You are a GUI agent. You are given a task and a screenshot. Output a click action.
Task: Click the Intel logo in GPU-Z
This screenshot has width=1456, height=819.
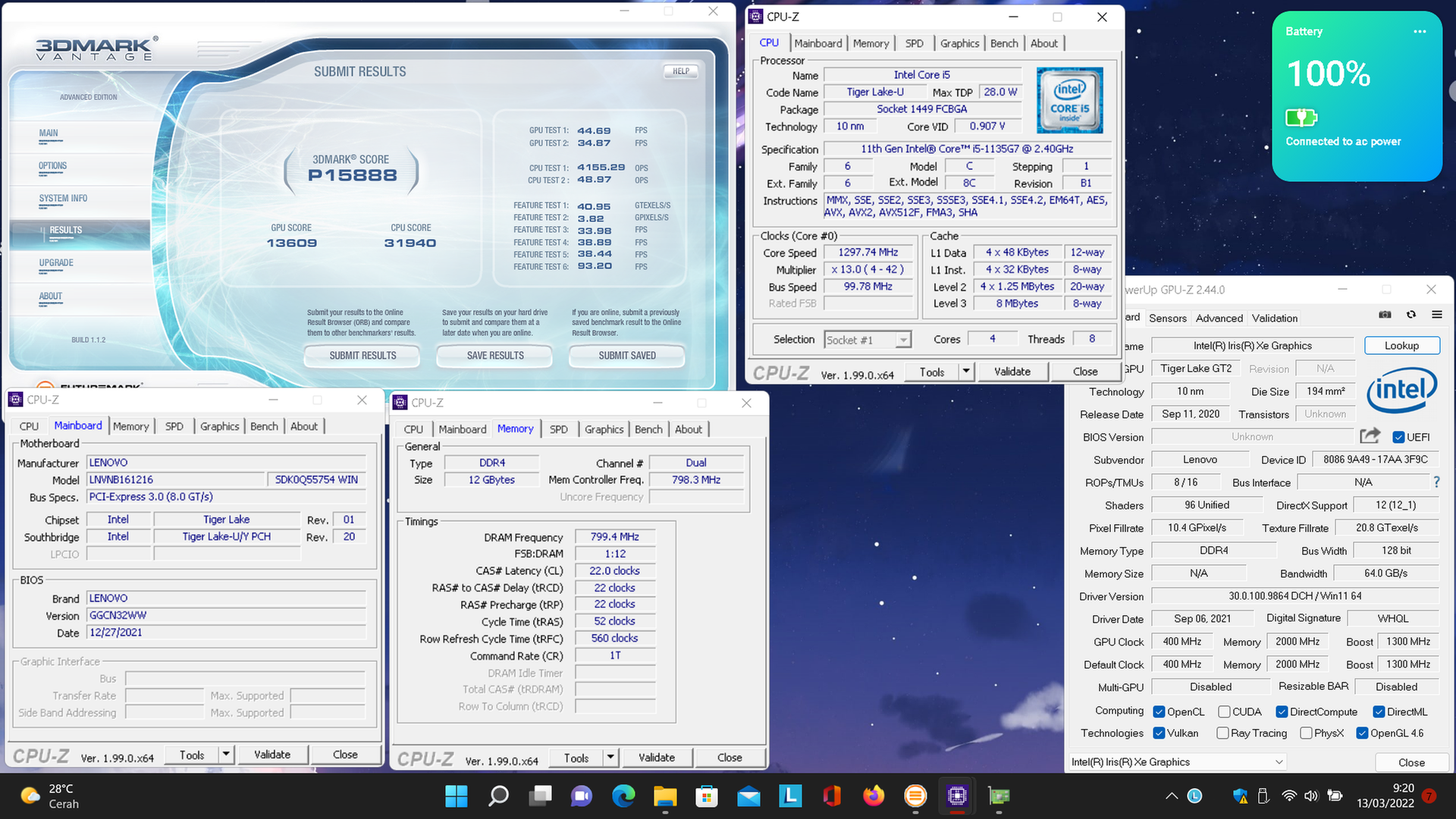pos(1401,390)
